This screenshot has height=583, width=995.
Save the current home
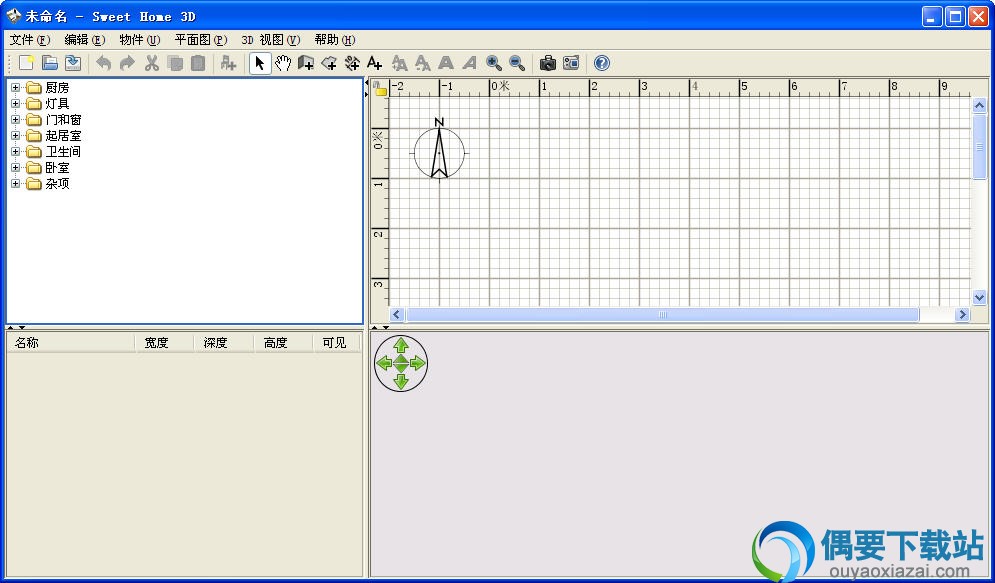point(73,63)
